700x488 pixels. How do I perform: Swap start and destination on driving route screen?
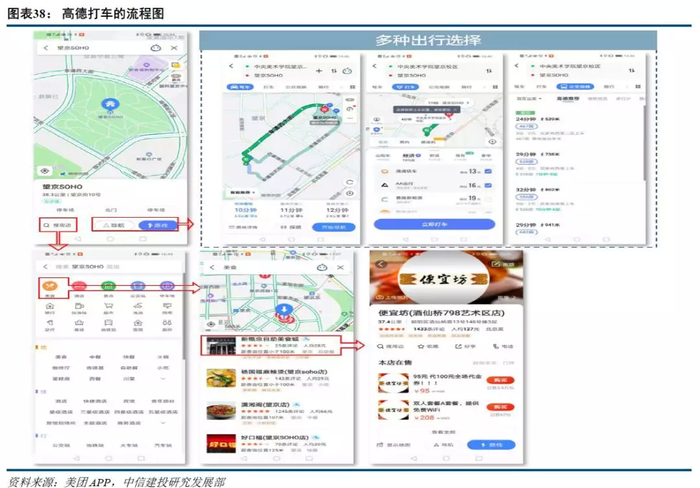(333, 71)
